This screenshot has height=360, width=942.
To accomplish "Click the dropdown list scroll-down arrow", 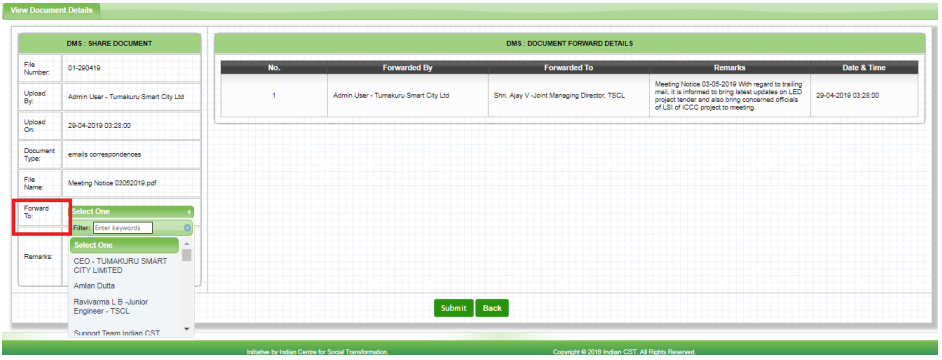I will pyautogui.click(x=186, y=329).
